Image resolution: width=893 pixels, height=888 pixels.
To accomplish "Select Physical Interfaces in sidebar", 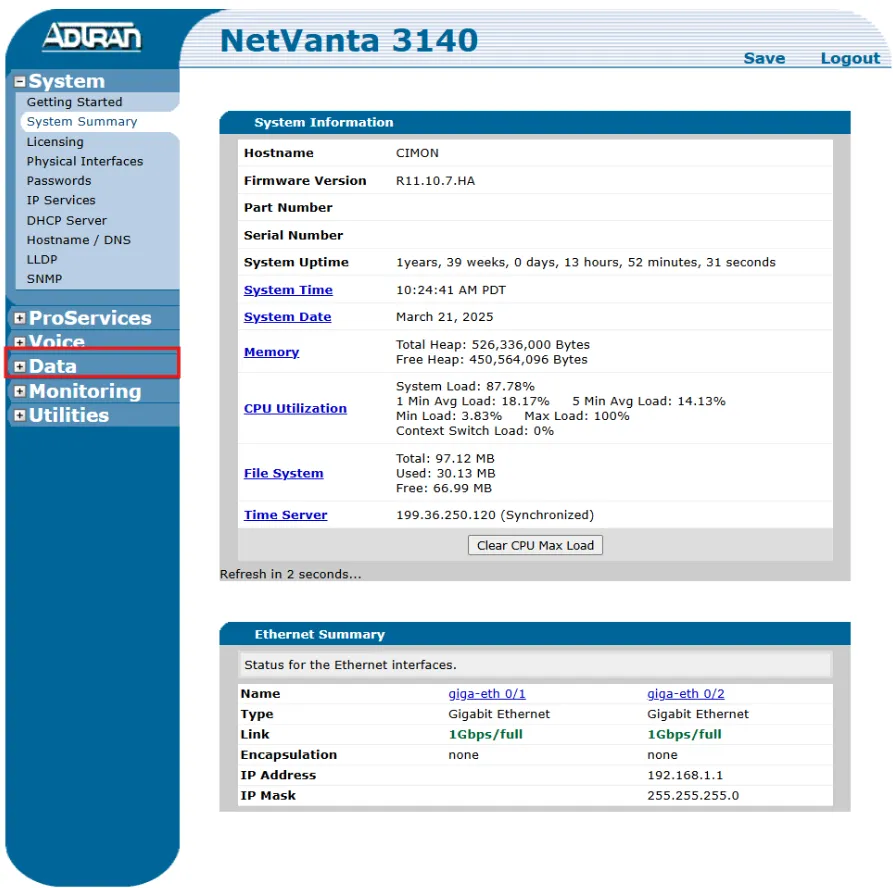I will tap(84, 161).
